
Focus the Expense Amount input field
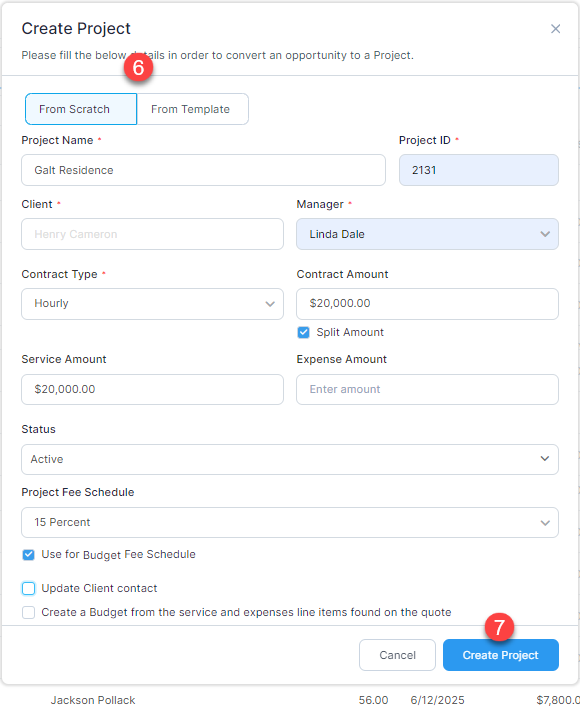point(427,389)
